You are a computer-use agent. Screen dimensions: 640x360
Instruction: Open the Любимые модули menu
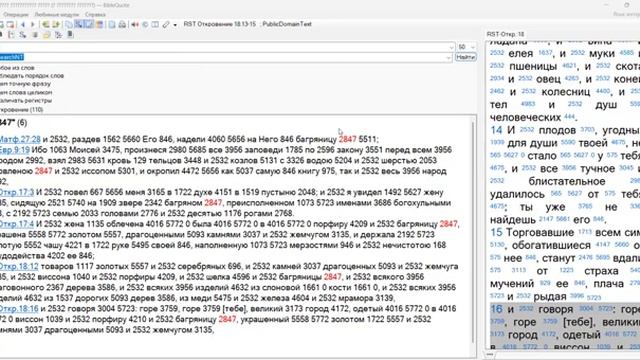point(57,14)
